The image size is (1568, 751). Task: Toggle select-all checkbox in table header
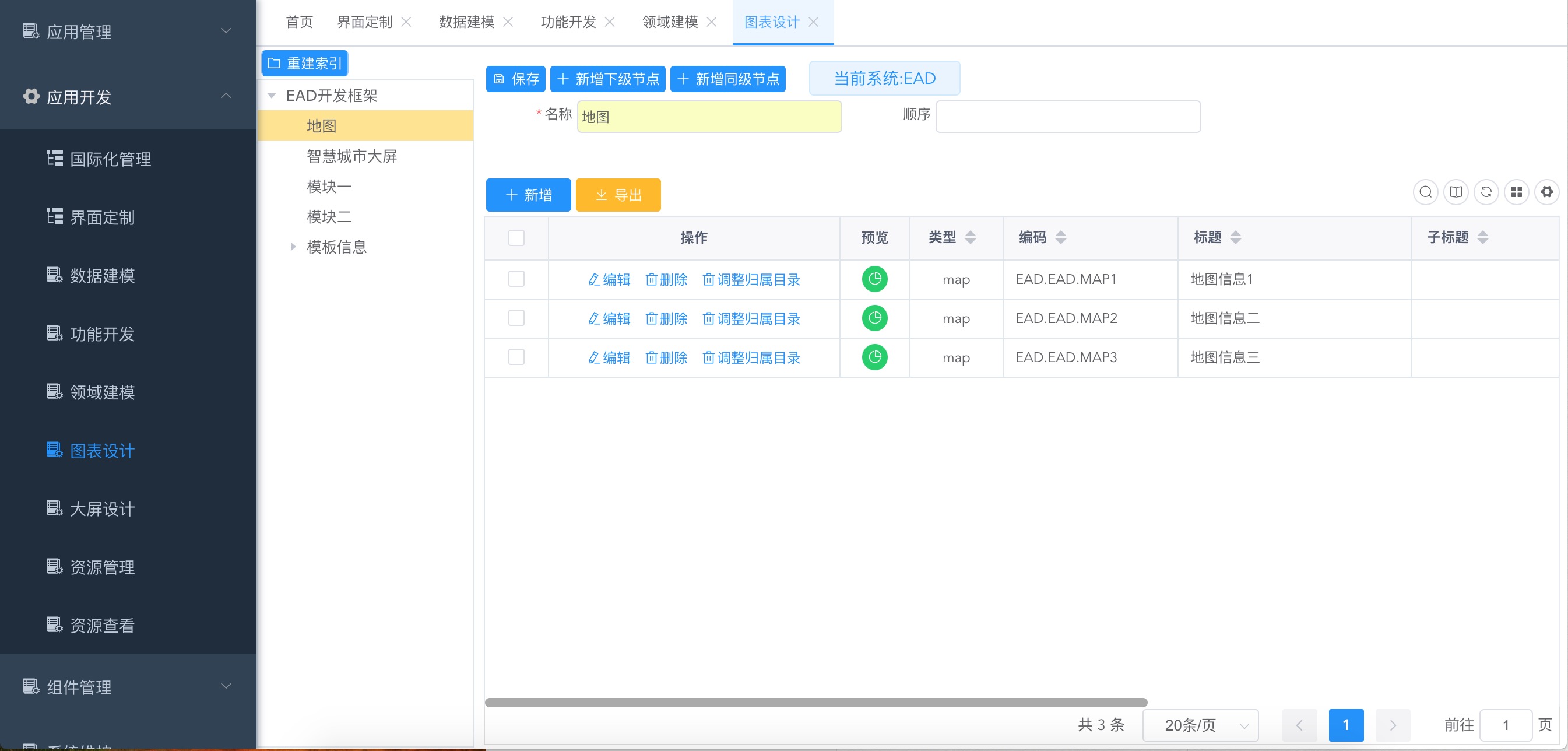(x=516, y=237)
